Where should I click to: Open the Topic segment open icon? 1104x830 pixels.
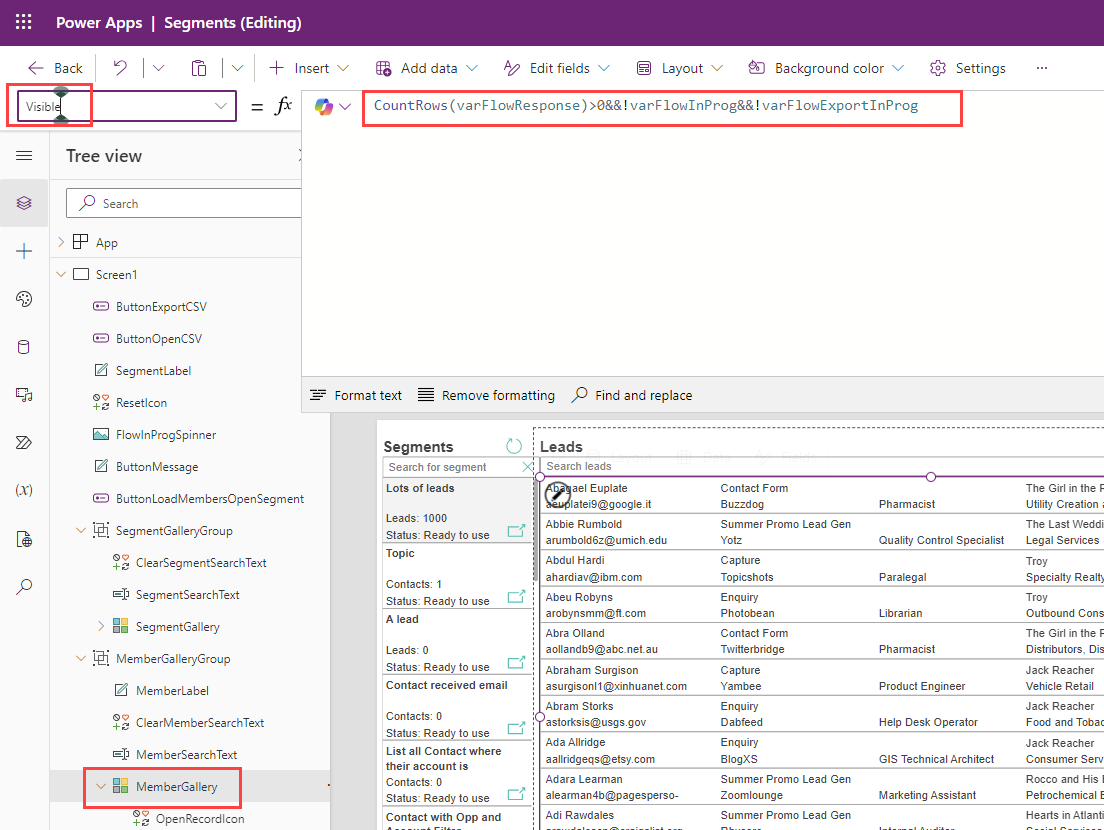point(517,597)
